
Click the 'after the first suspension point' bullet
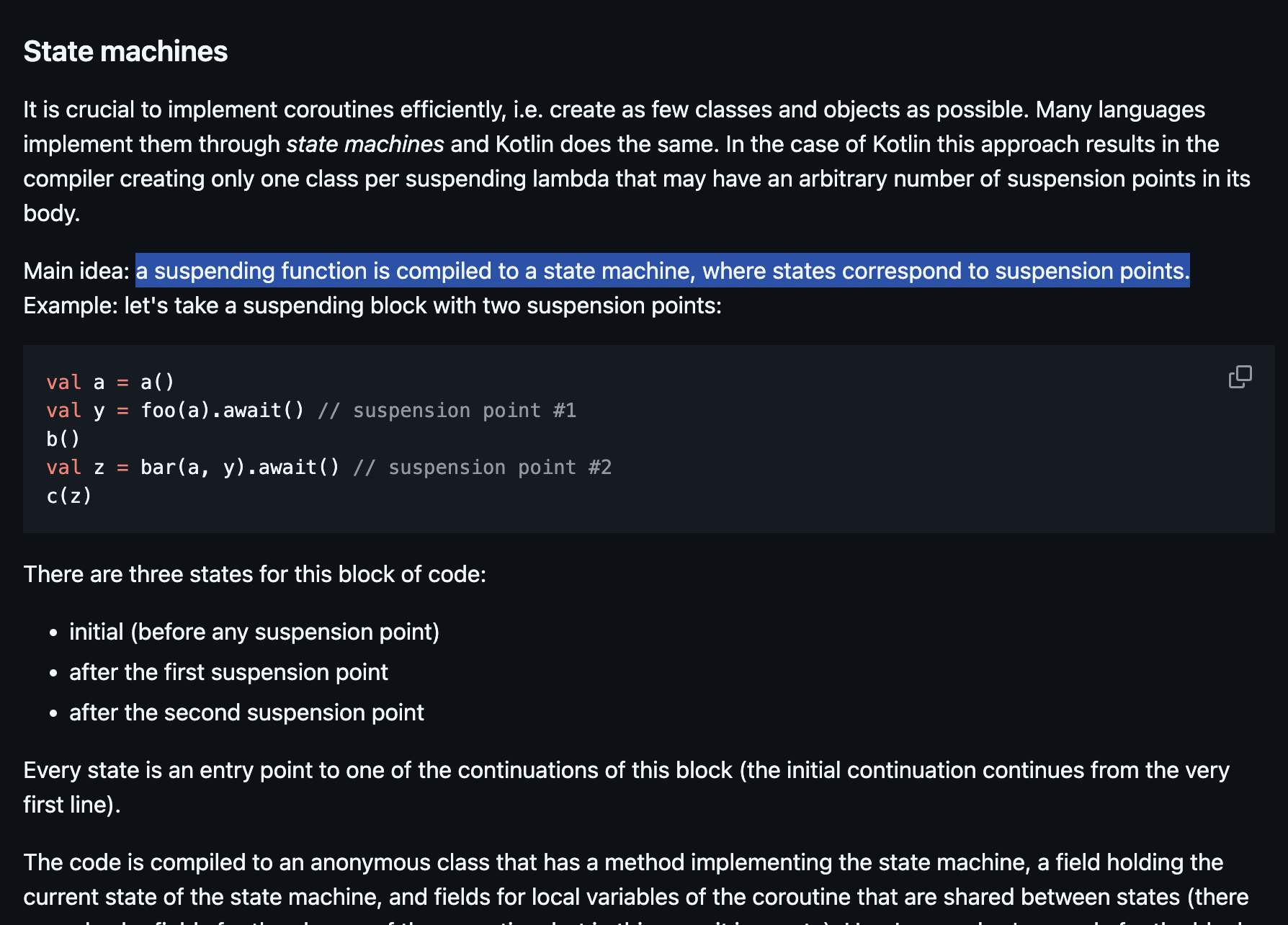pos(228,672)
